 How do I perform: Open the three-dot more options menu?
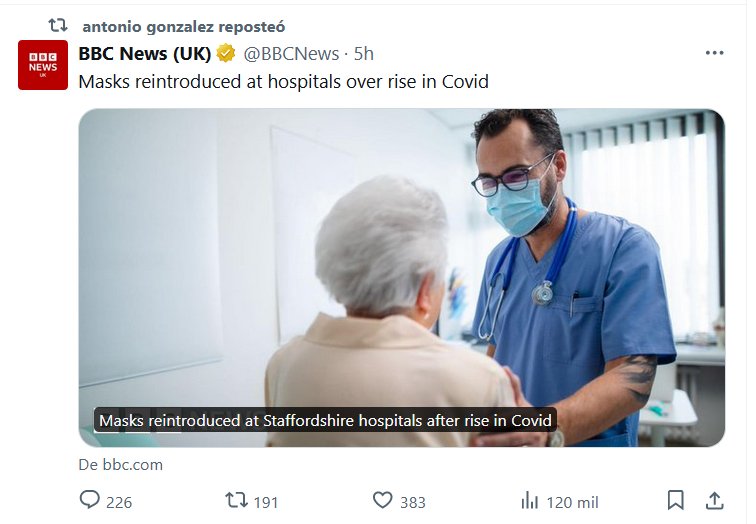point(714,54)
